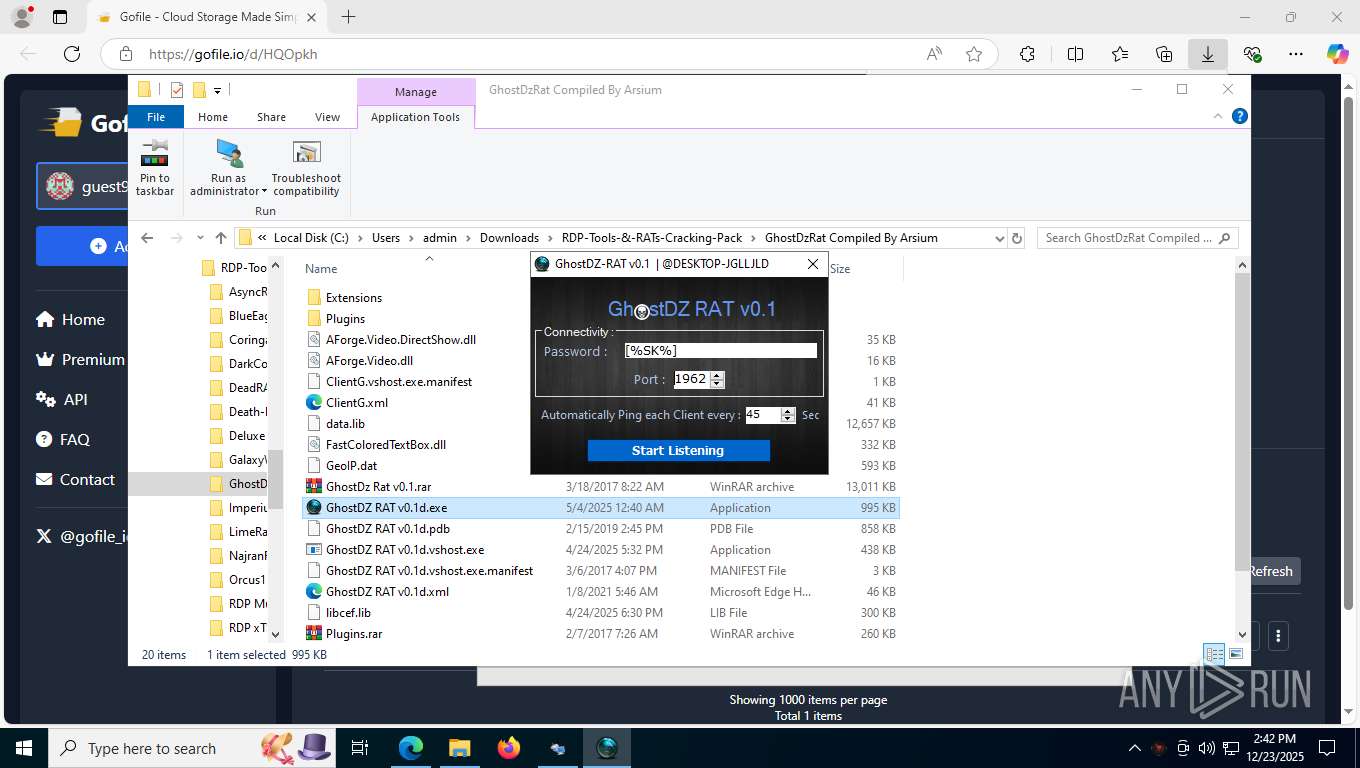Increase the ping interval seconds spinner

(788, 411)
